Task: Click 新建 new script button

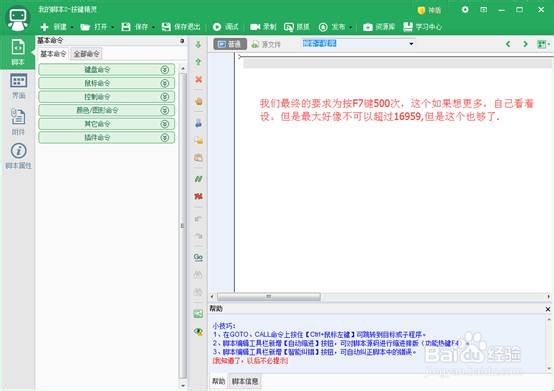Action: tap(54, 27)
